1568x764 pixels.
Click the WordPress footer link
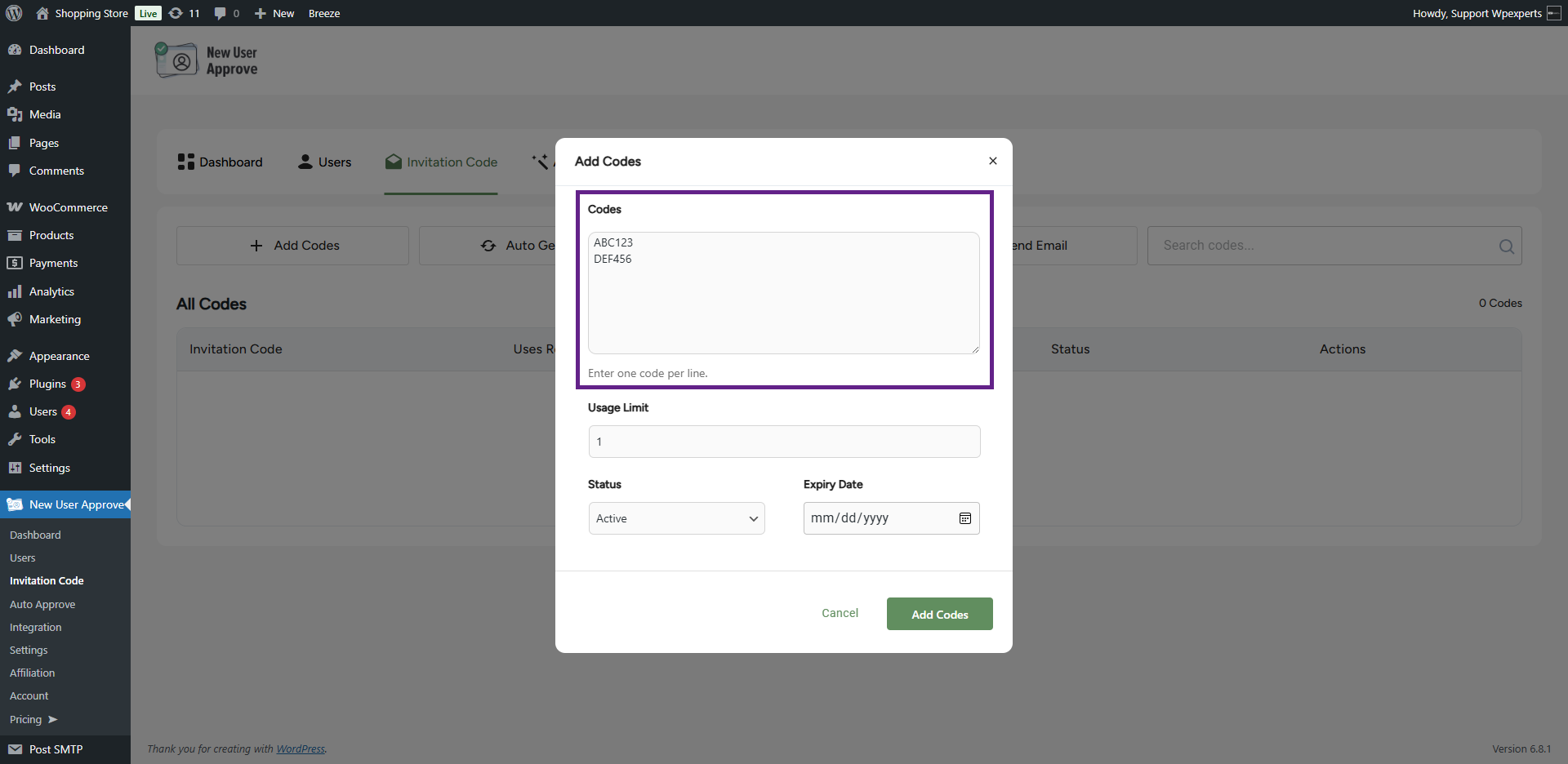click(300, 748)
